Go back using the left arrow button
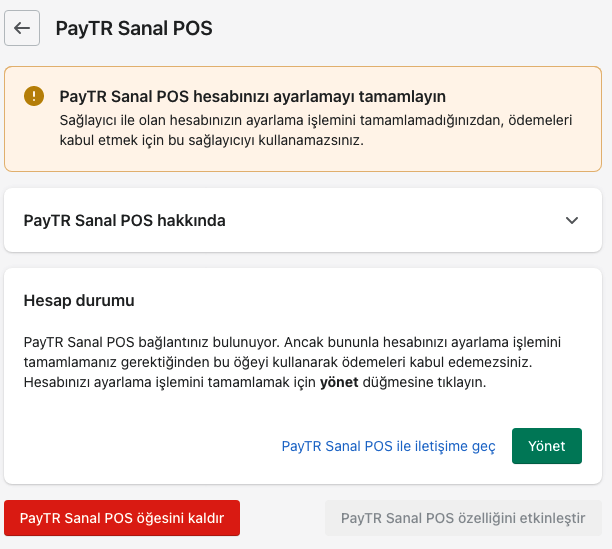612x549 pixels. click(x=22, y=28)
